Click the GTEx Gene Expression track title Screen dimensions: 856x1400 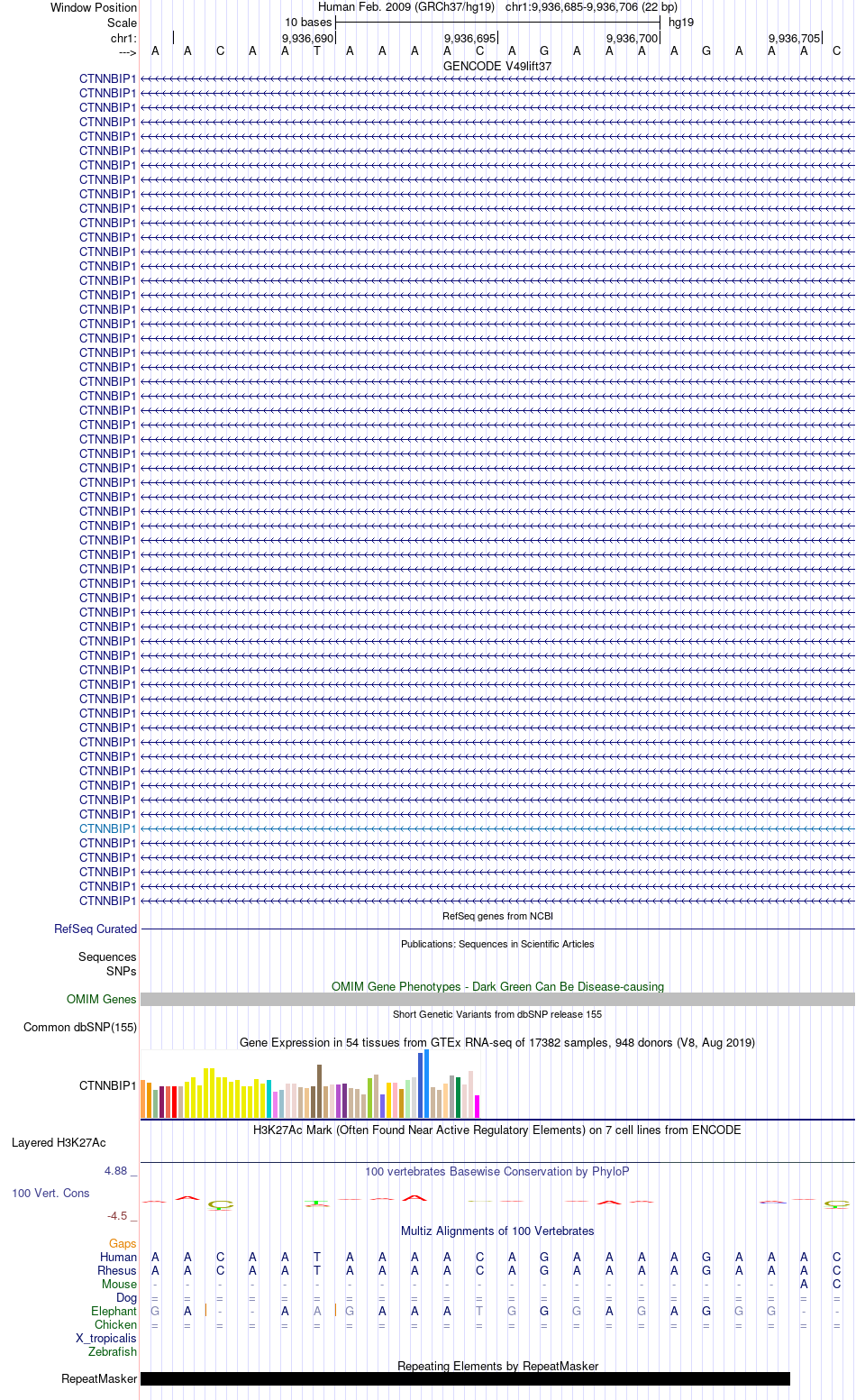tap(497, 1042)
